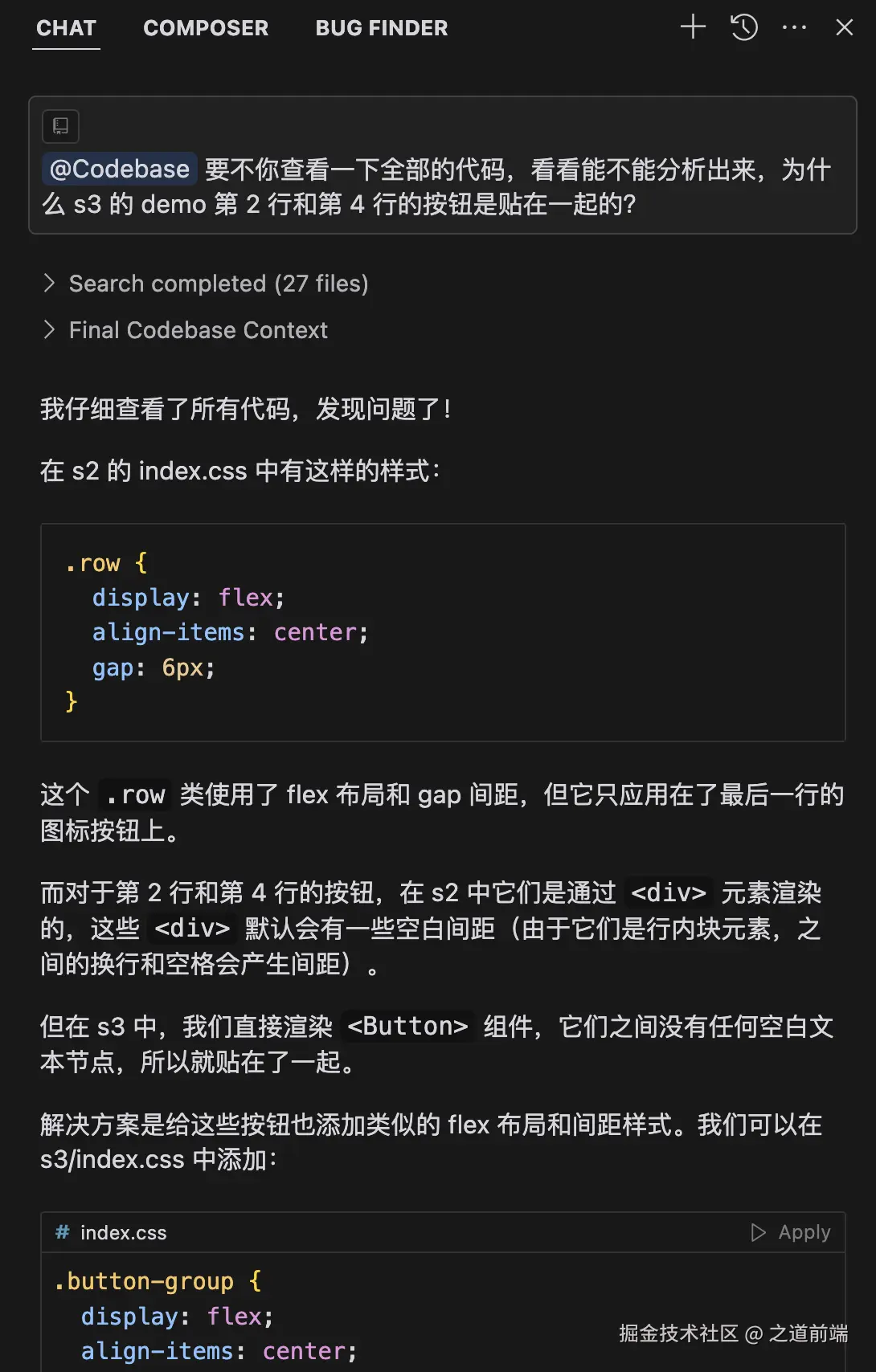Open the index.css file name link

[123, 1233]
